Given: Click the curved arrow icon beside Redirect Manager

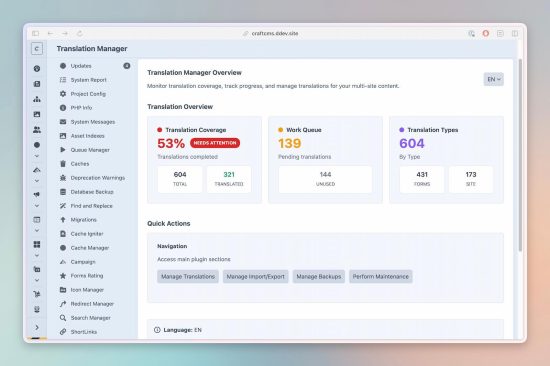Looking at the screenshot, I should pos(63,304).
